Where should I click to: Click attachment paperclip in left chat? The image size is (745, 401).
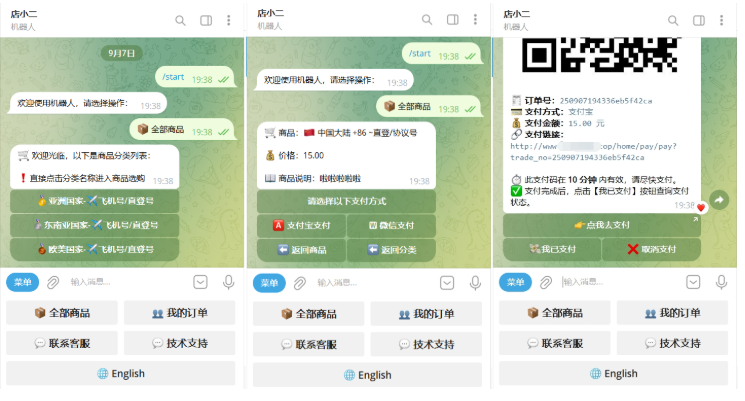pyautogui.click(x=53, y=283)
